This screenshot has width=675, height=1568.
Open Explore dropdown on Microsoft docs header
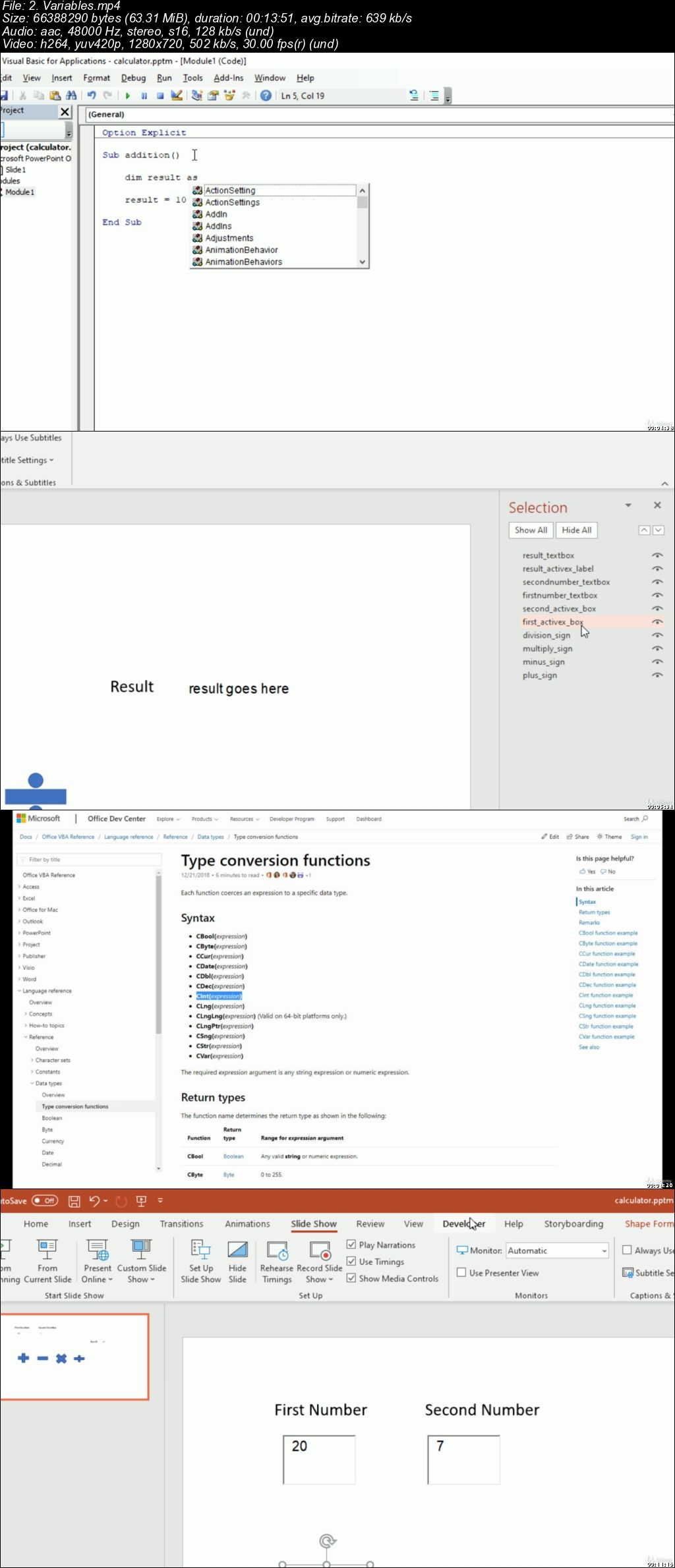tap(168, 819)
